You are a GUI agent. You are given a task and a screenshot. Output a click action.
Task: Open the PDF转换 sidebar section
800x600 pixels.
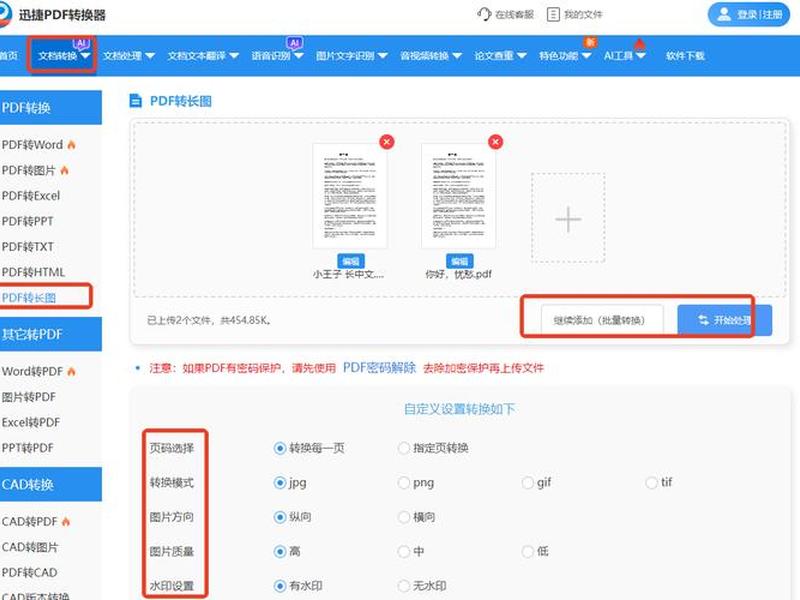point(51,108)
